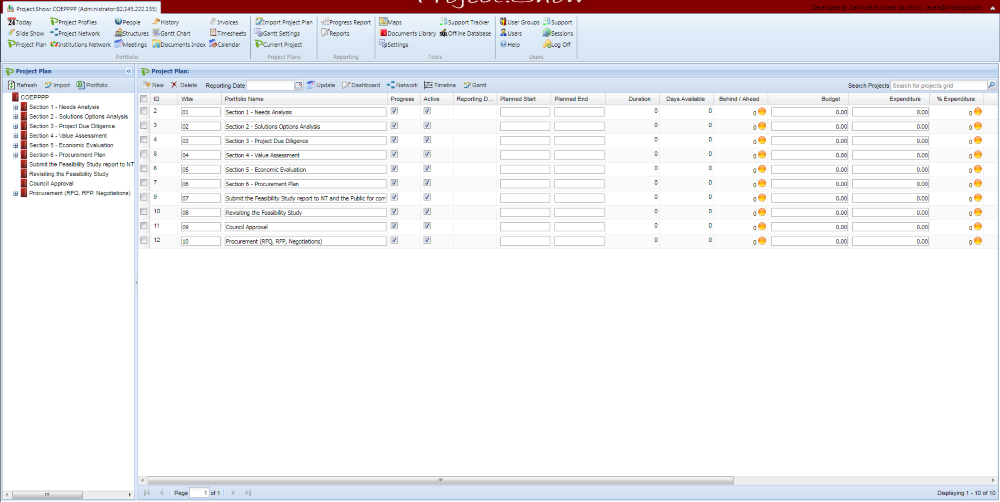Image resolution: width=1000 pixels, height=502 pixels.
Task: Toggle Active for Section 6 - Procurement Plan
Action: [x=427, y=183]
